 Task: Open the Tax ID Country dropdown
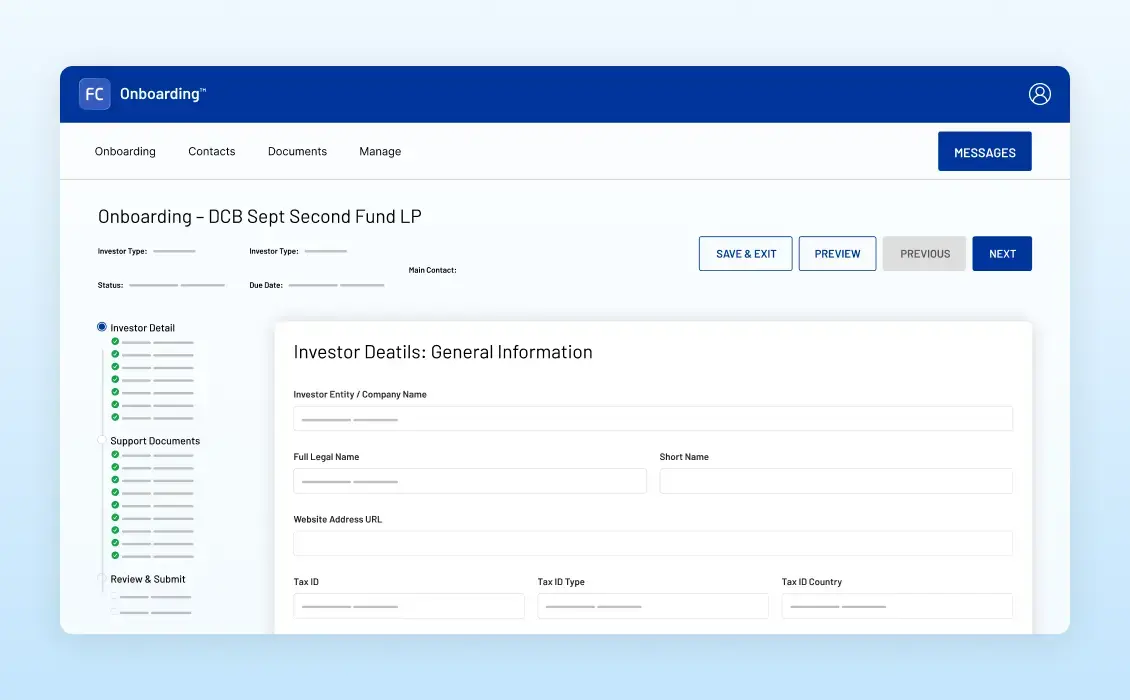tap(896, 606)
